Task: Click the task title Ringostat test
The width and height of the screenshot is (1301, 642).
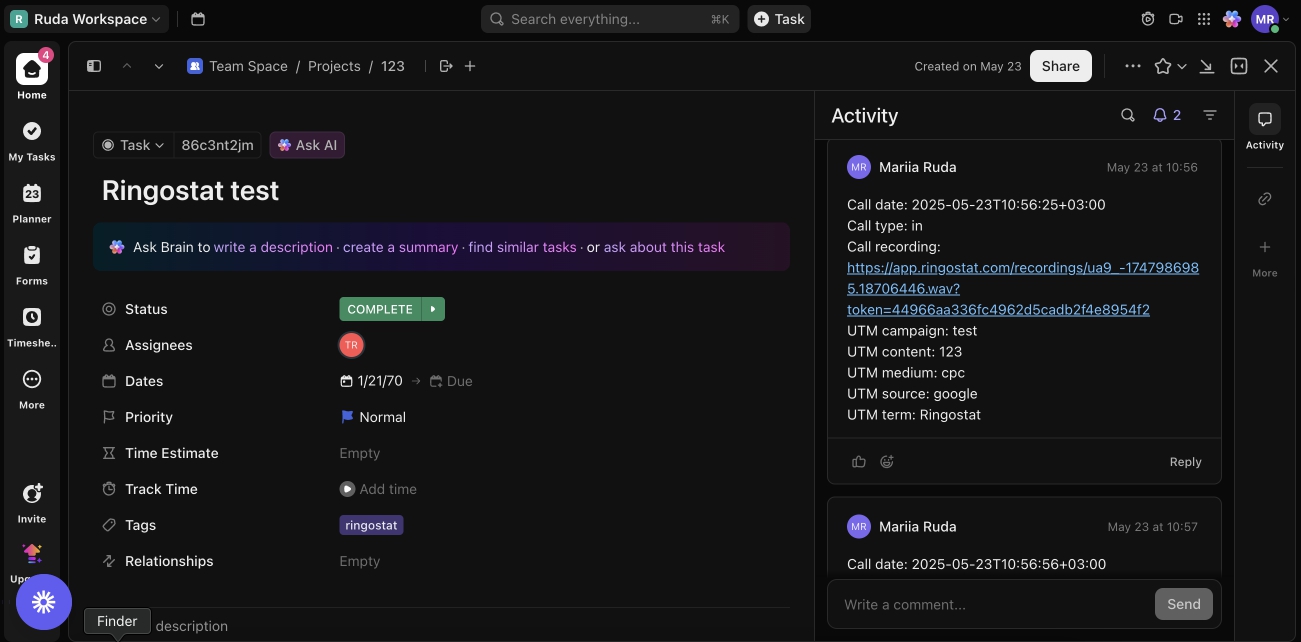Action: 191,190
